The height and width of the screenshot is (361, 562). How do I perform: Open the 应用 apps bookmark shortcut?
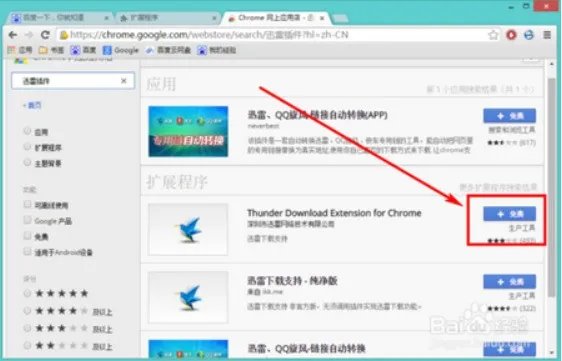click(x=20, y=50)
